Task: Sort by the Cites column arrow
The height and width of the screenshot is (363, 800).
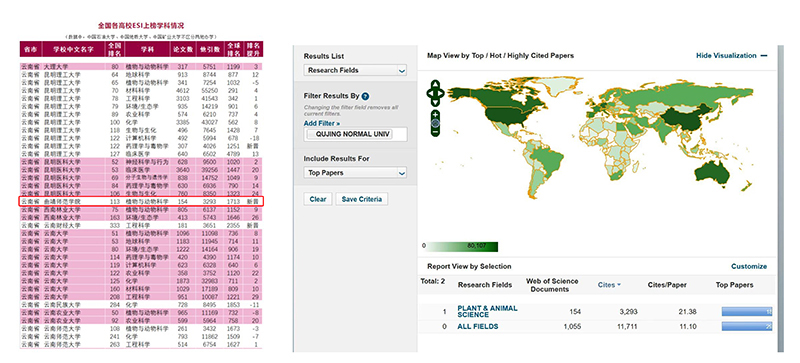Action: (x=619, y=285)
